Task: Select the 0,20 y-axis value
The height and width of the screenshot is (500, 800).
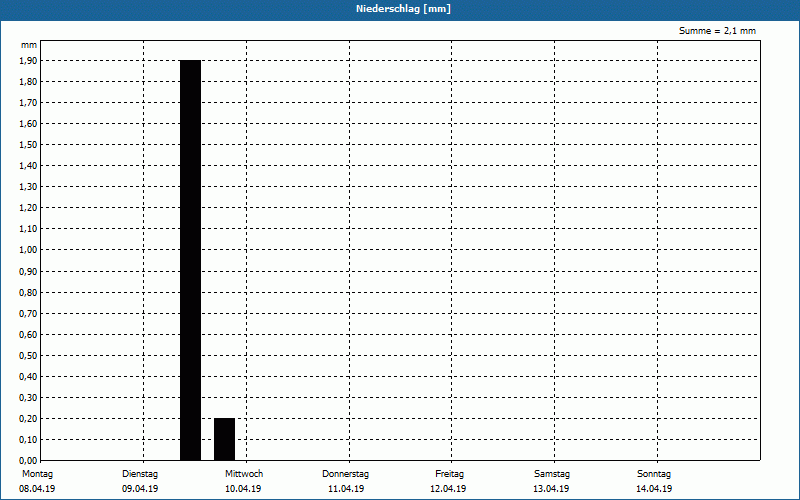Action: (28, 418)
